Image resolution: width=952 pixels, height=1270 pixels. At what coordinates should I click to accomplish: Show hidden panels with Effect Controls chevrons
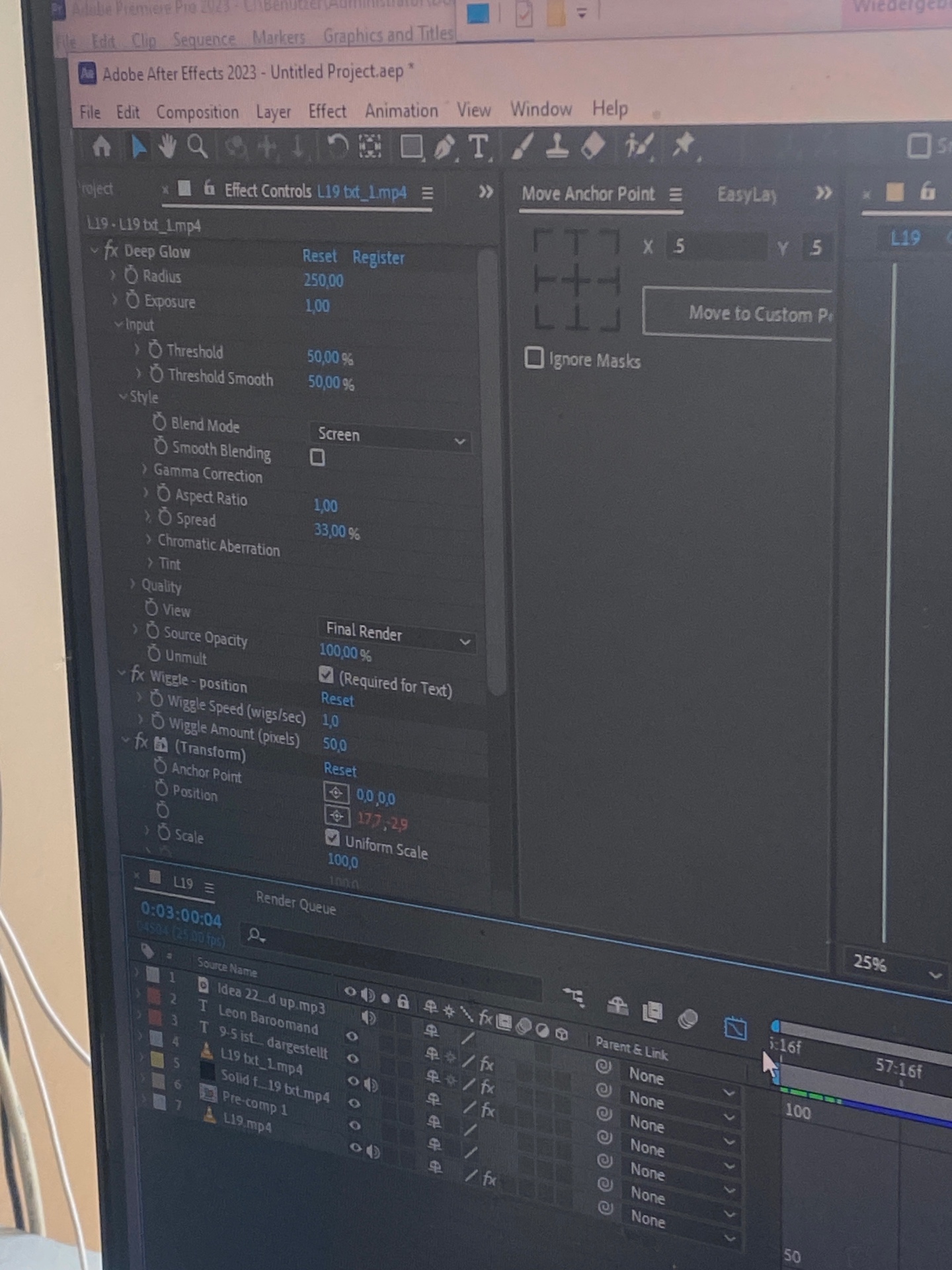coord(486,192)
